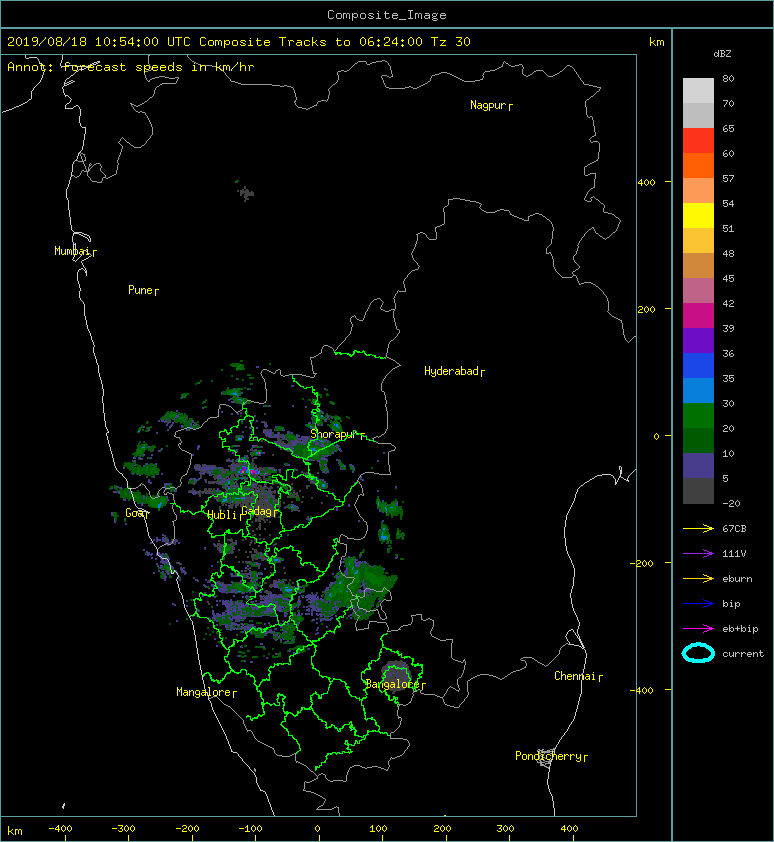774x842 pixels.
Task: Click the Goa label on map
Action: [137, 513]
